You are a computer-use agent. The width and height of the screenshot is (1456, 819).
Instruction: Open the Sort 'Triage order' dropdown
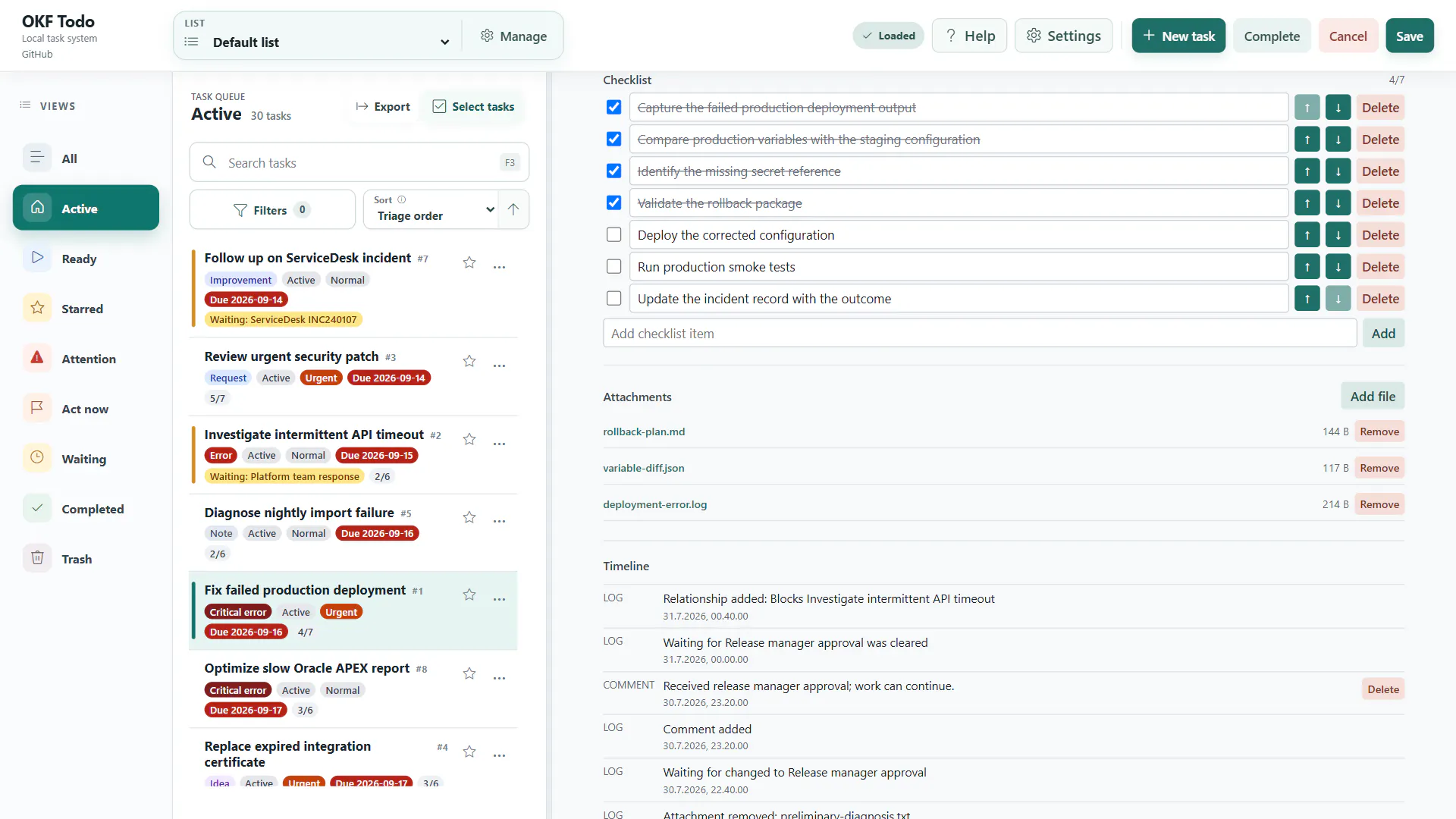[x=430, y=209]
